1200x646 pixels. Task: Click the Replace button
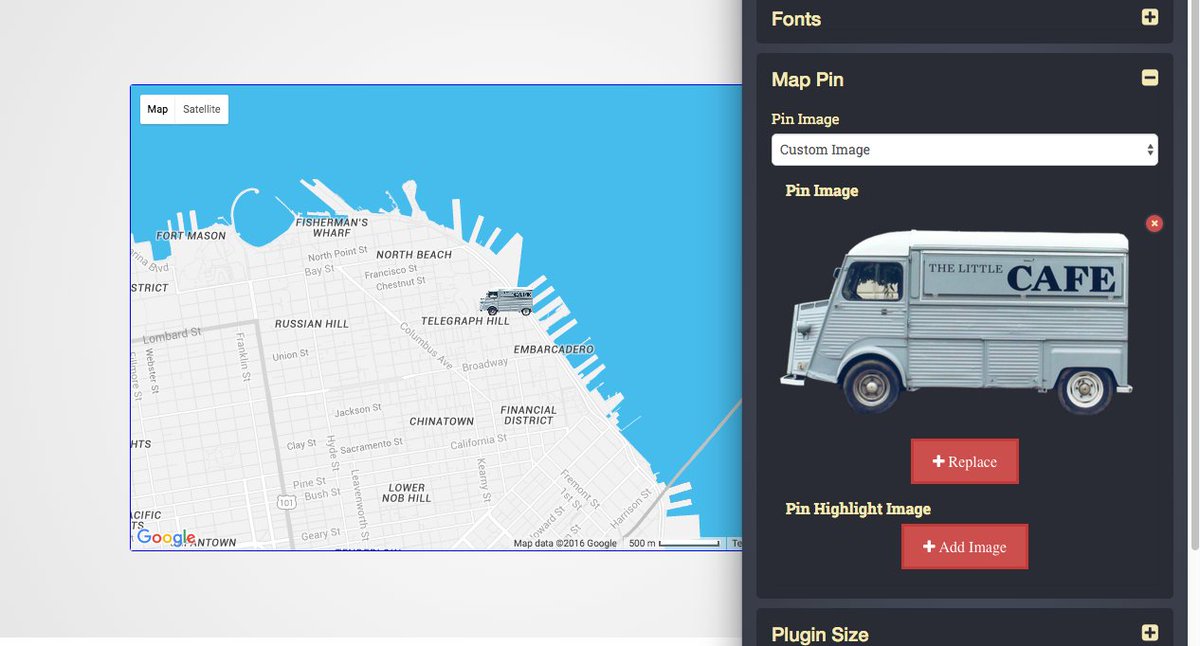(x=965, y=461)
